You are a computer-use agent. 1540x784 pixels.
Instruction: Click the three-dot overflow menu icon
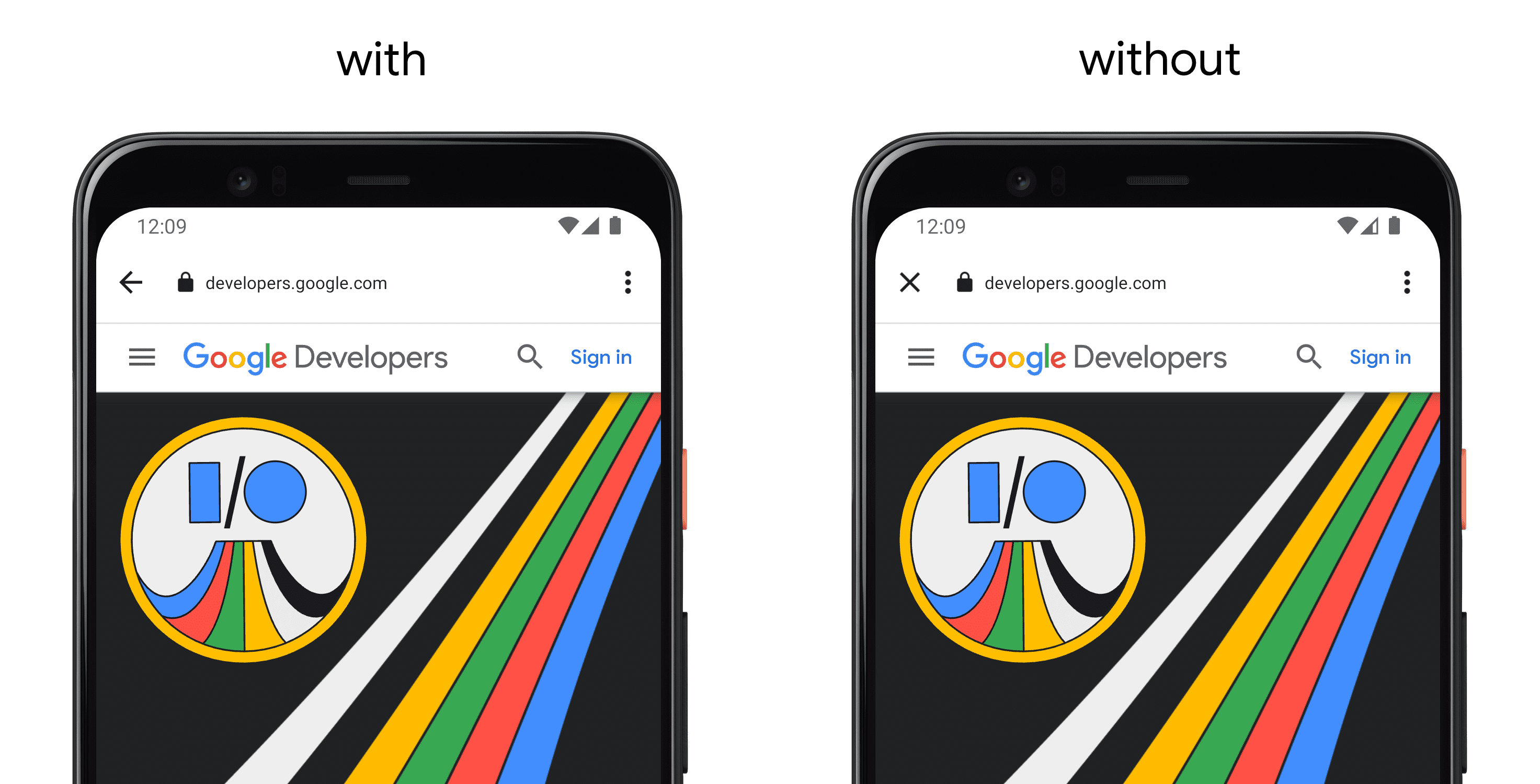click(x=627, y=283)
